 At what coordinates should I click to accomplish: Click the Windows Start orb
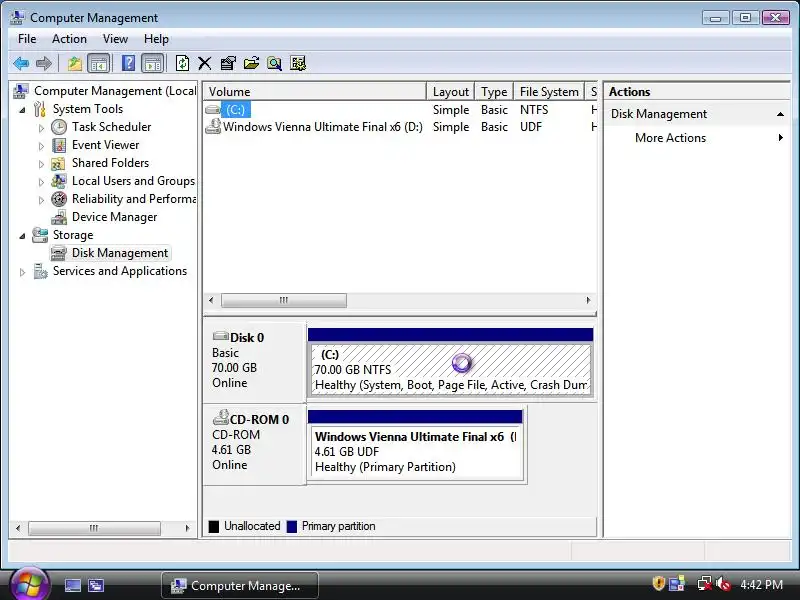click(30, 584)
